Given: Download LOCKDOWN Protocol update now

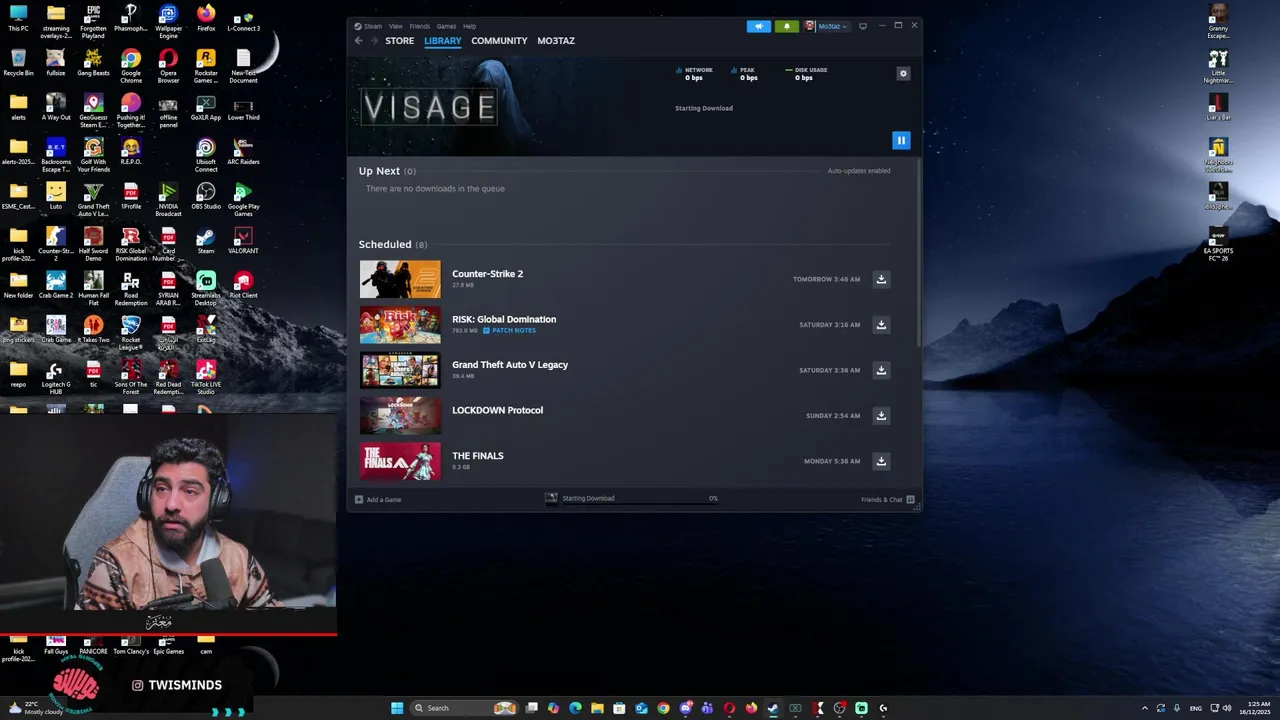Looking at the screenshot, I should point(881,416).
